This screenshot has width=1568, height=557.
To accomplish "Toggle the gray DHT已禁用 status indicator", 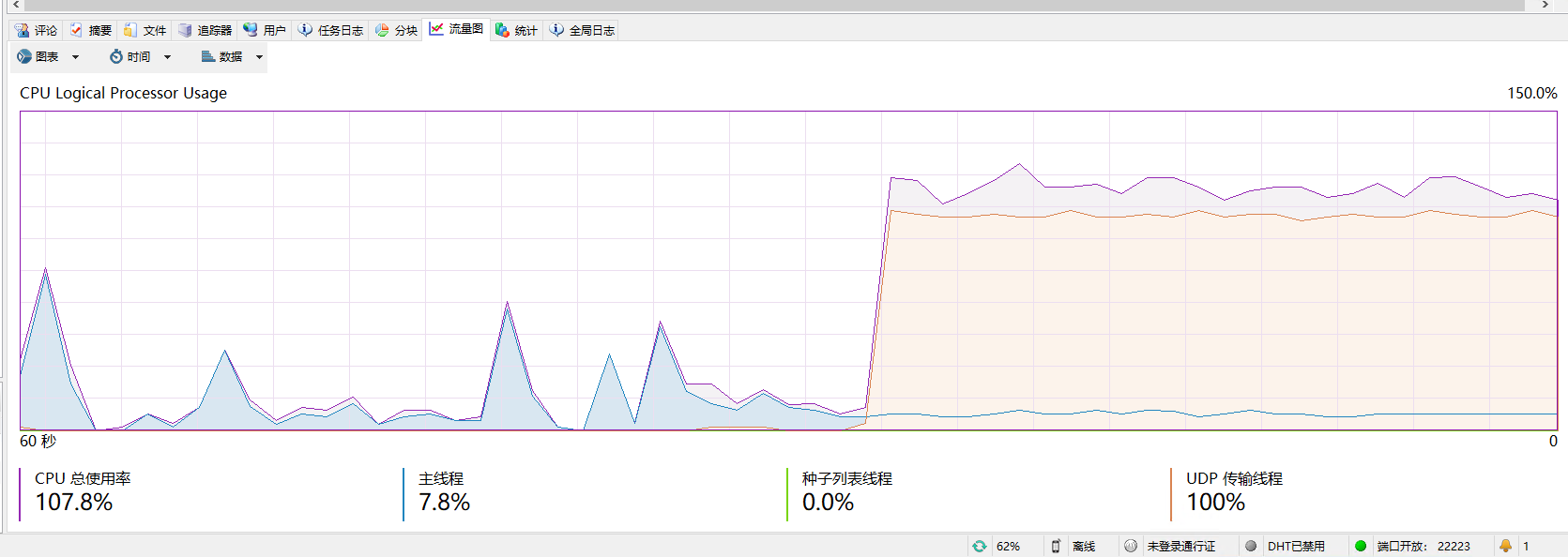I will pyautogui.click(x=1251, y=546).
